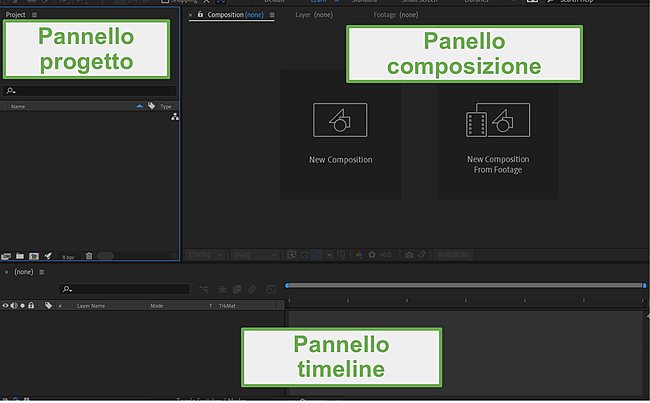The image size is (650, 403).
Task: Click the time navigator start handle
Action: pos(287,285)
